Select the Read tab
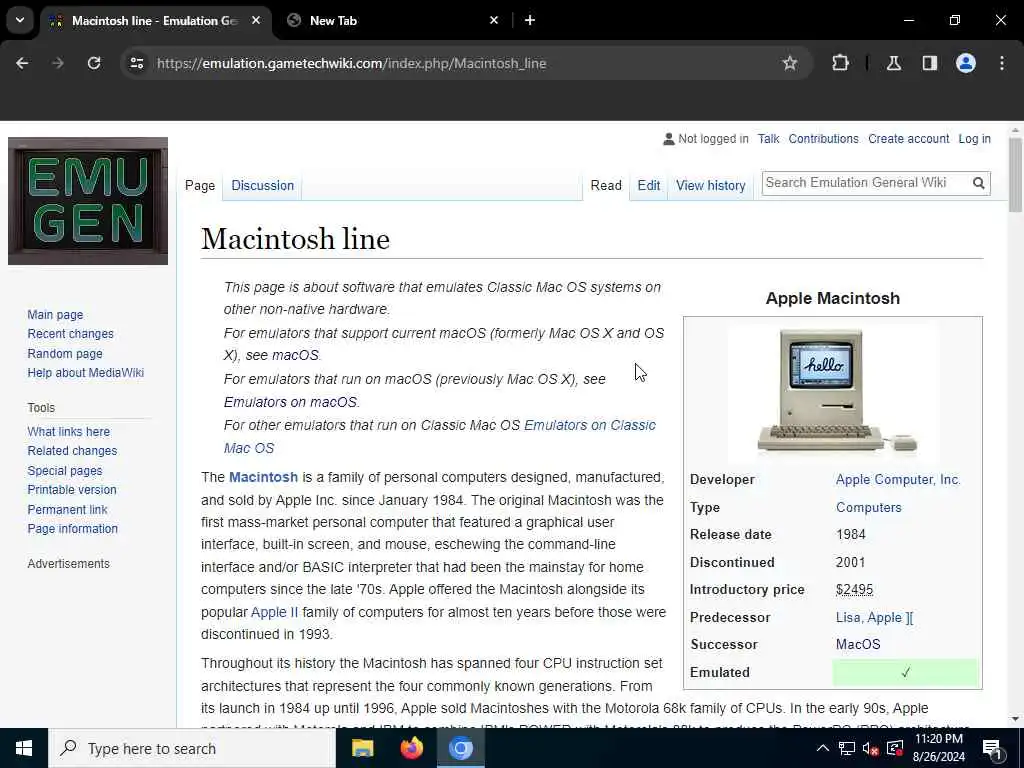 click(x=606, y=185)
